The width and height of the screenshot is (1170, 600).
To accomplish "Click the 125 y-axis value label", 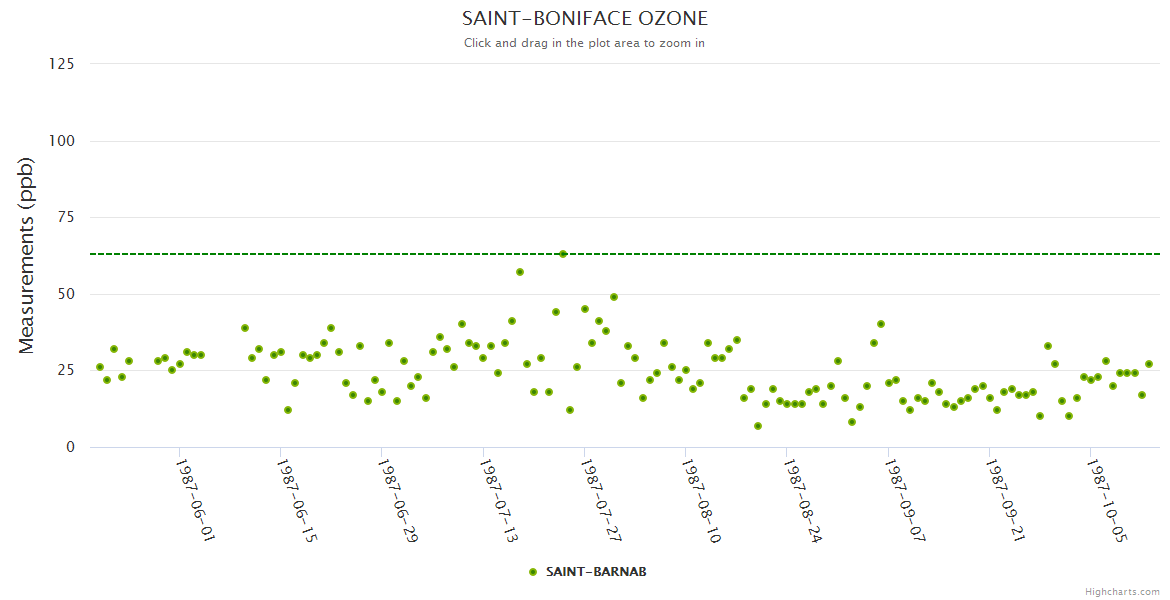I will tap(61, 64).
